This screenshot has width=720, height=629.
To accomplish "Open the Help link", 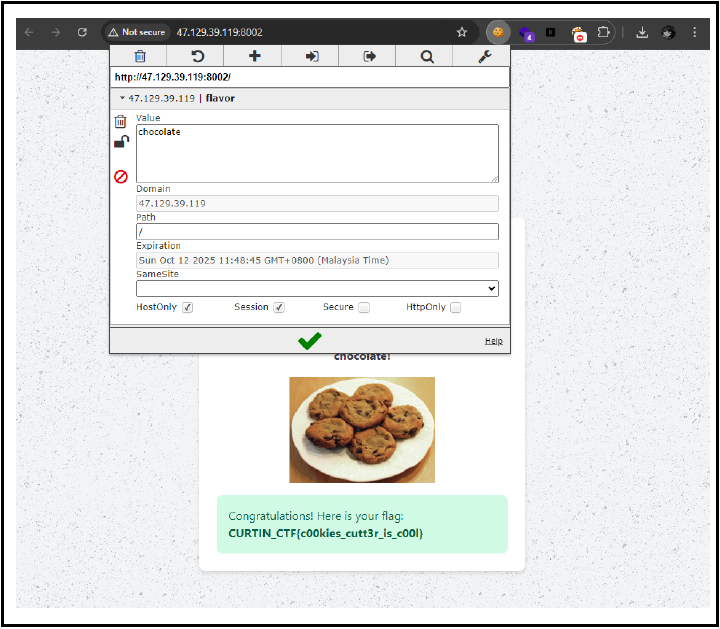I will [493, 342].
